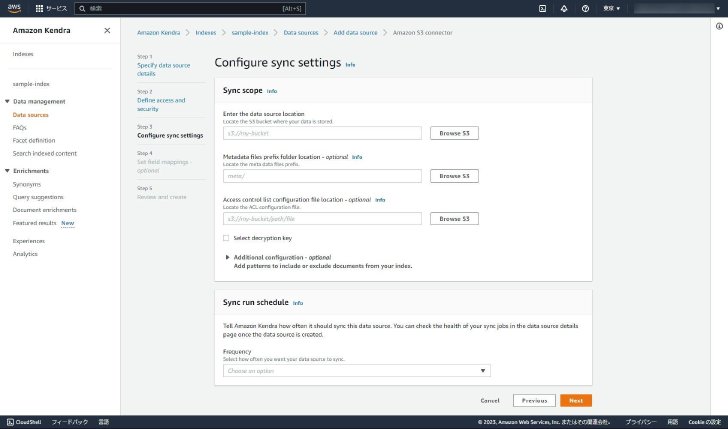This screenshot has height=429, width=728.
Task: Open the notifications bell icon
Action: pos(564,8)
